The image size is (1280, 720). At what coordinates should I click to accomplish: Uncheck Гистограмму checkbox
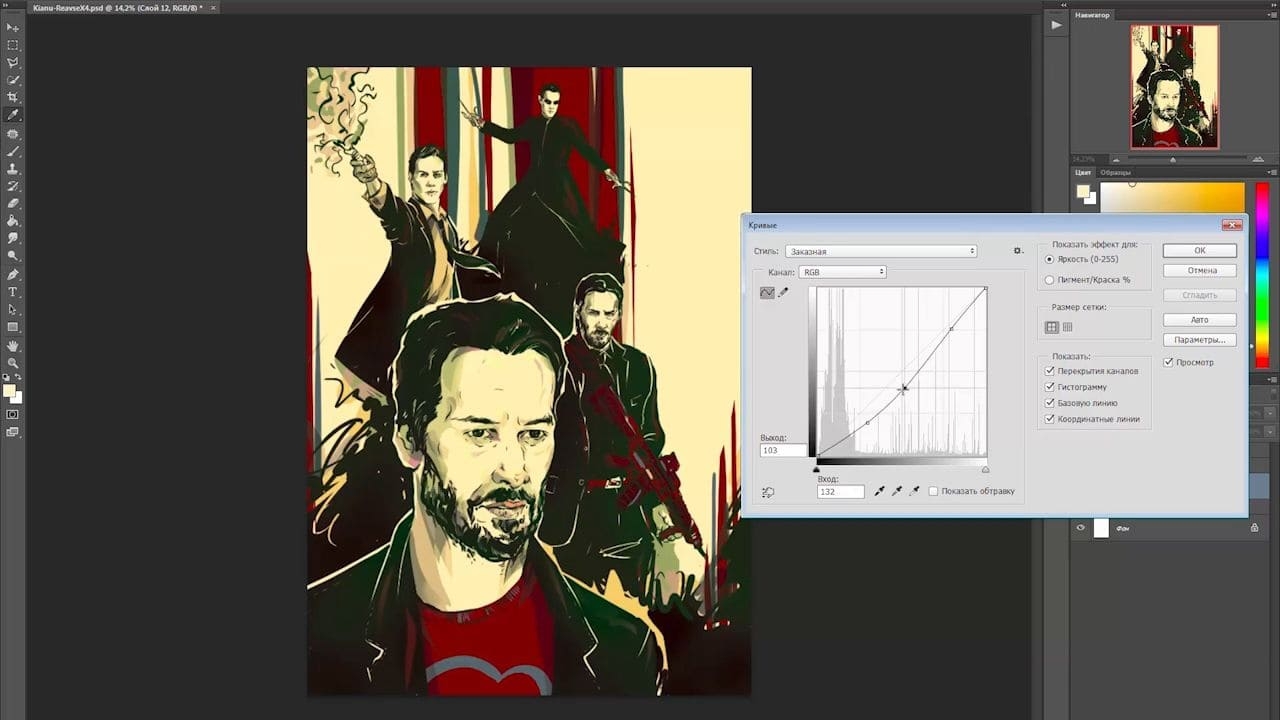[x=1050, y=387]
